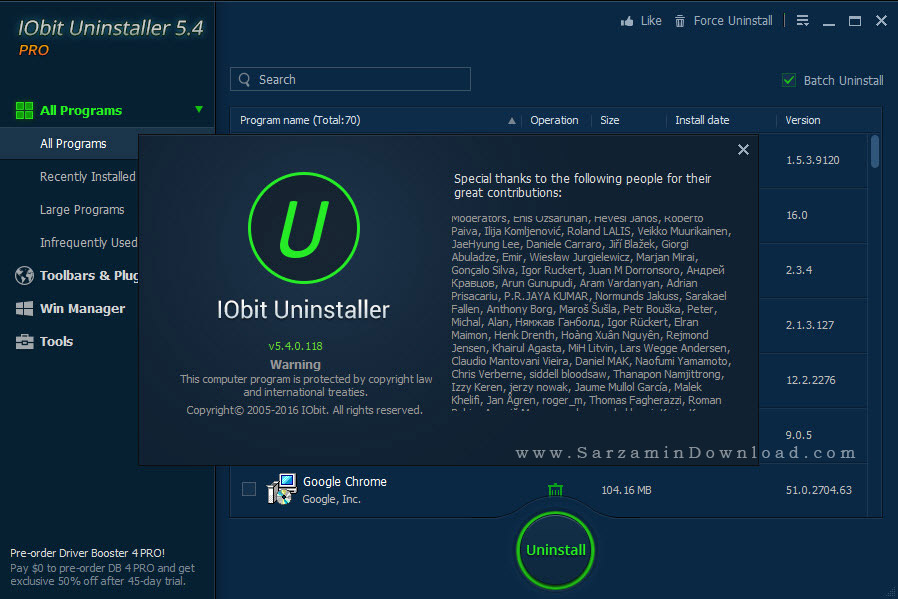Open the Tools section
Screen dimensions: 898x599
(56, 341)
